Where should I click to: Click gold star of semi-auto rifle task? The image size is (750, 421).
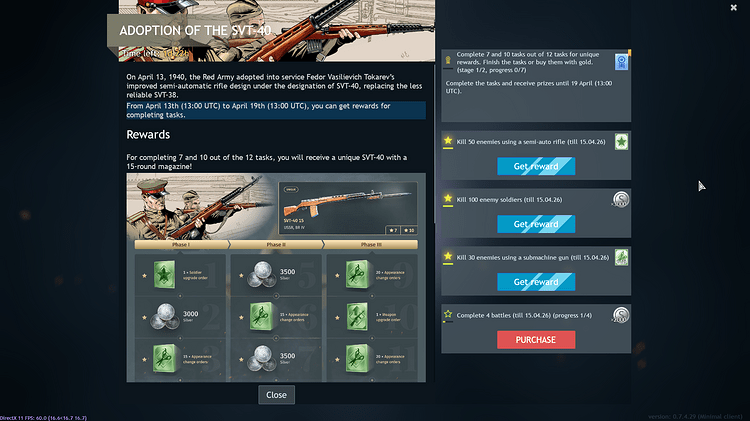click(x=448, y=141)
